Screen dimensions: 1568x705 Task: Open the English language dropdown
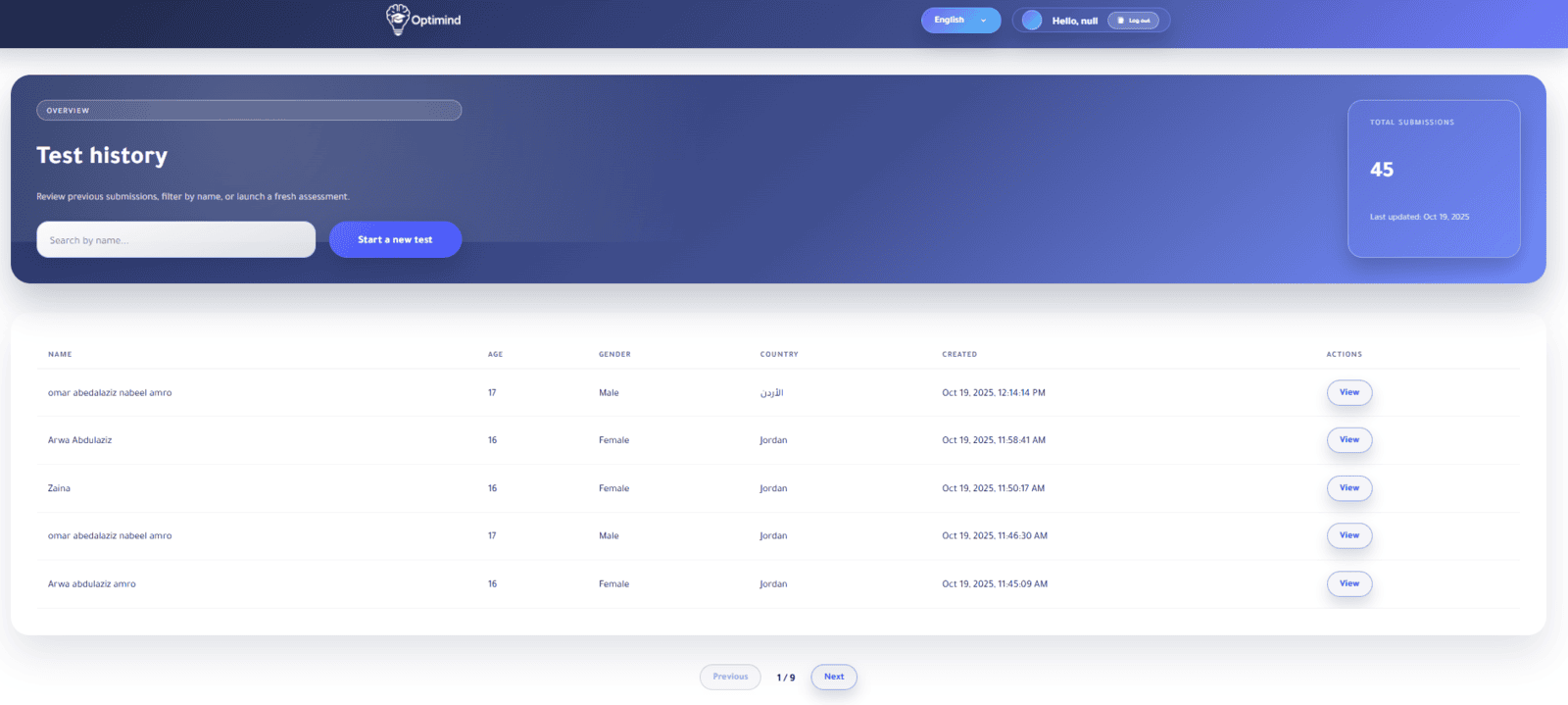tap(959, 21)
